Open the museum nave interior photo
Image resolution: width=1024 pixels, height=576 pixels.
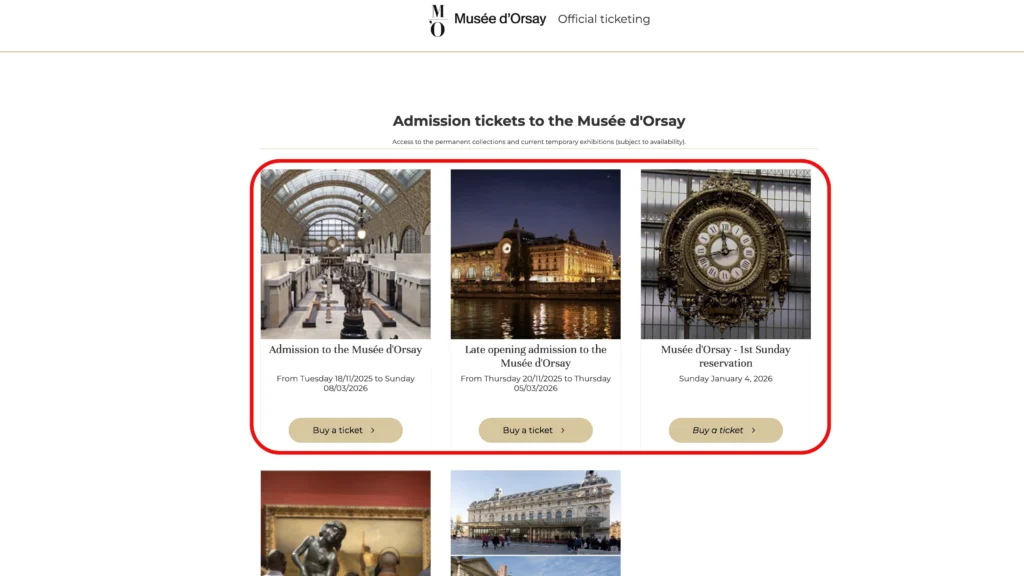pos(345,254)
